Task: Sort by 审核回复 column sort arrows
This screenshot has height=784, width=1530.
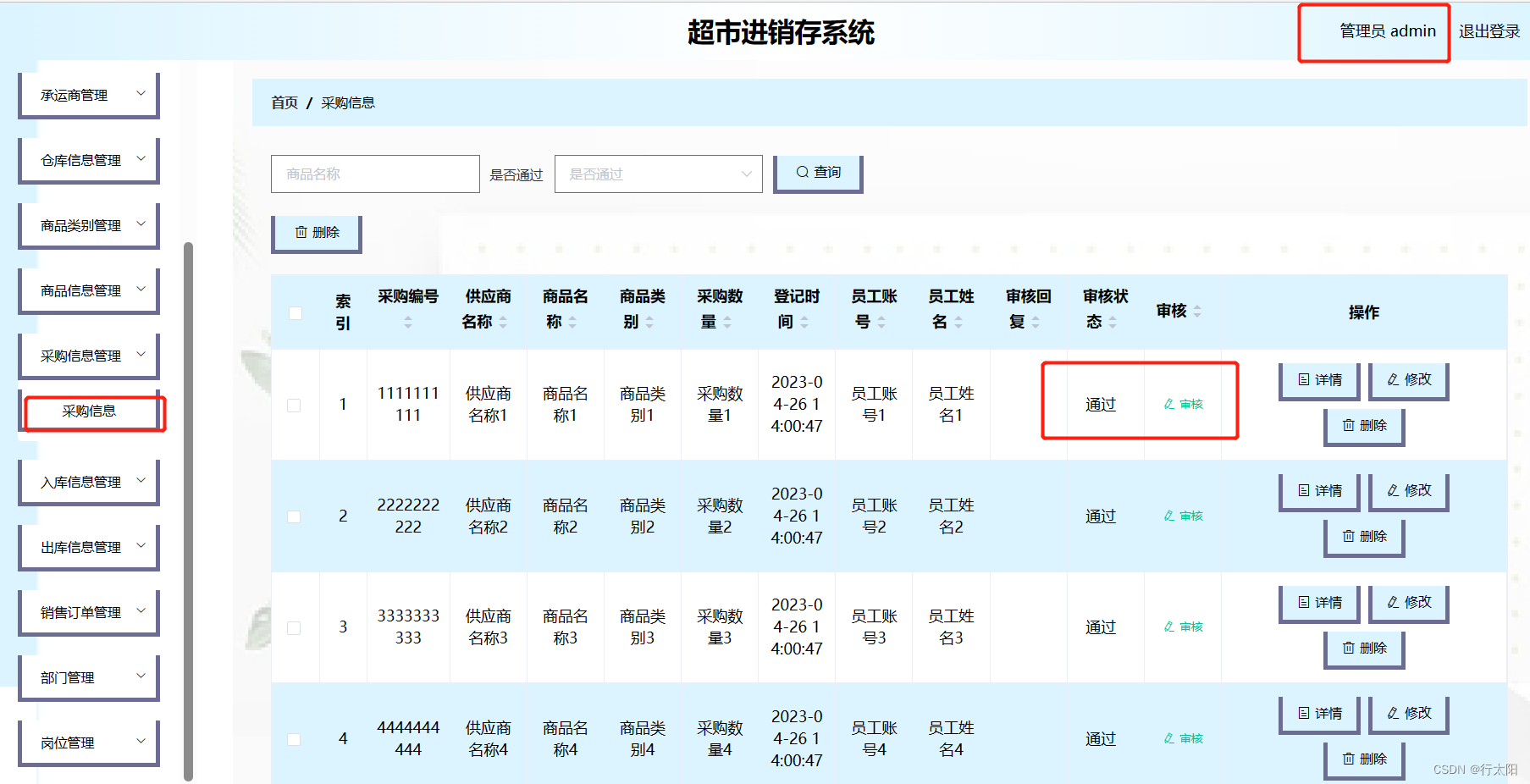Action: click(x=1036, y=323)
